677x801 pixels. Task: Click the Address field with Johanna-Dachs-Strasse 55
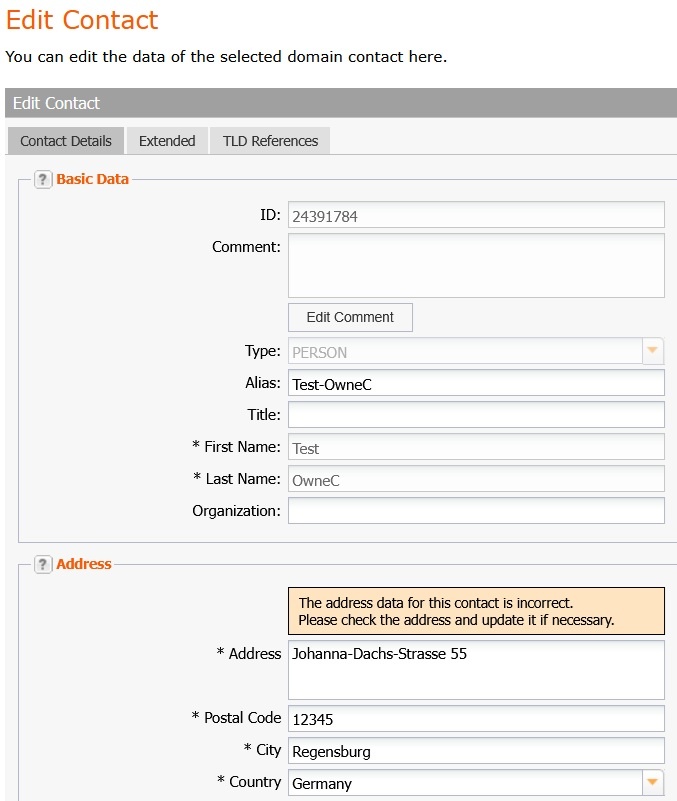pyautogui.click(x=476, y=670)
